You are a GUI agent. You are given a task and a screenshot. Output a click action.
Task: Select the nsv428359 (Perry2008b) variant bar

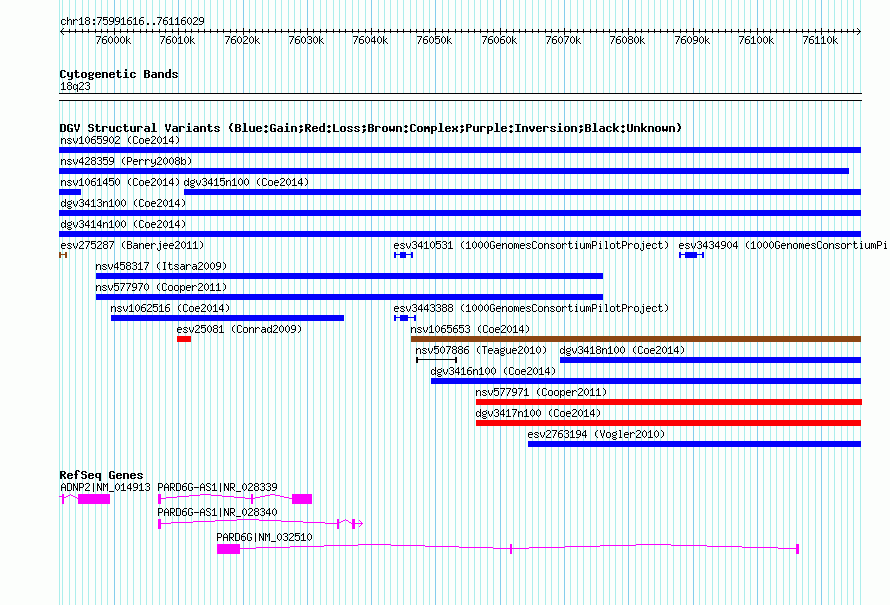454,171
